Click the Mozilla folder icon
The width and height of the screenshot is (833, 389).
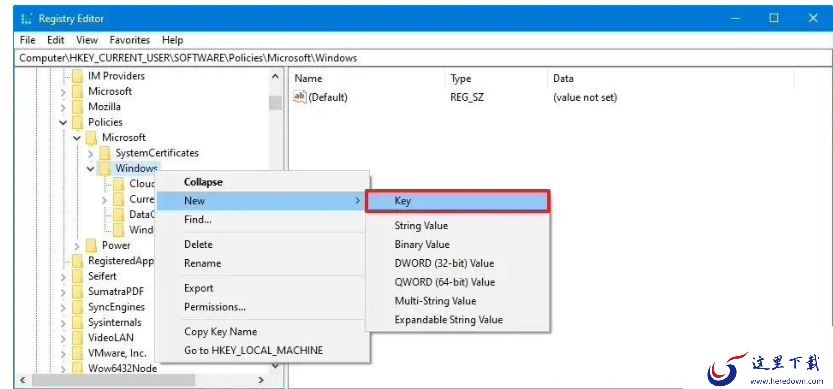[x=78, y=107]
